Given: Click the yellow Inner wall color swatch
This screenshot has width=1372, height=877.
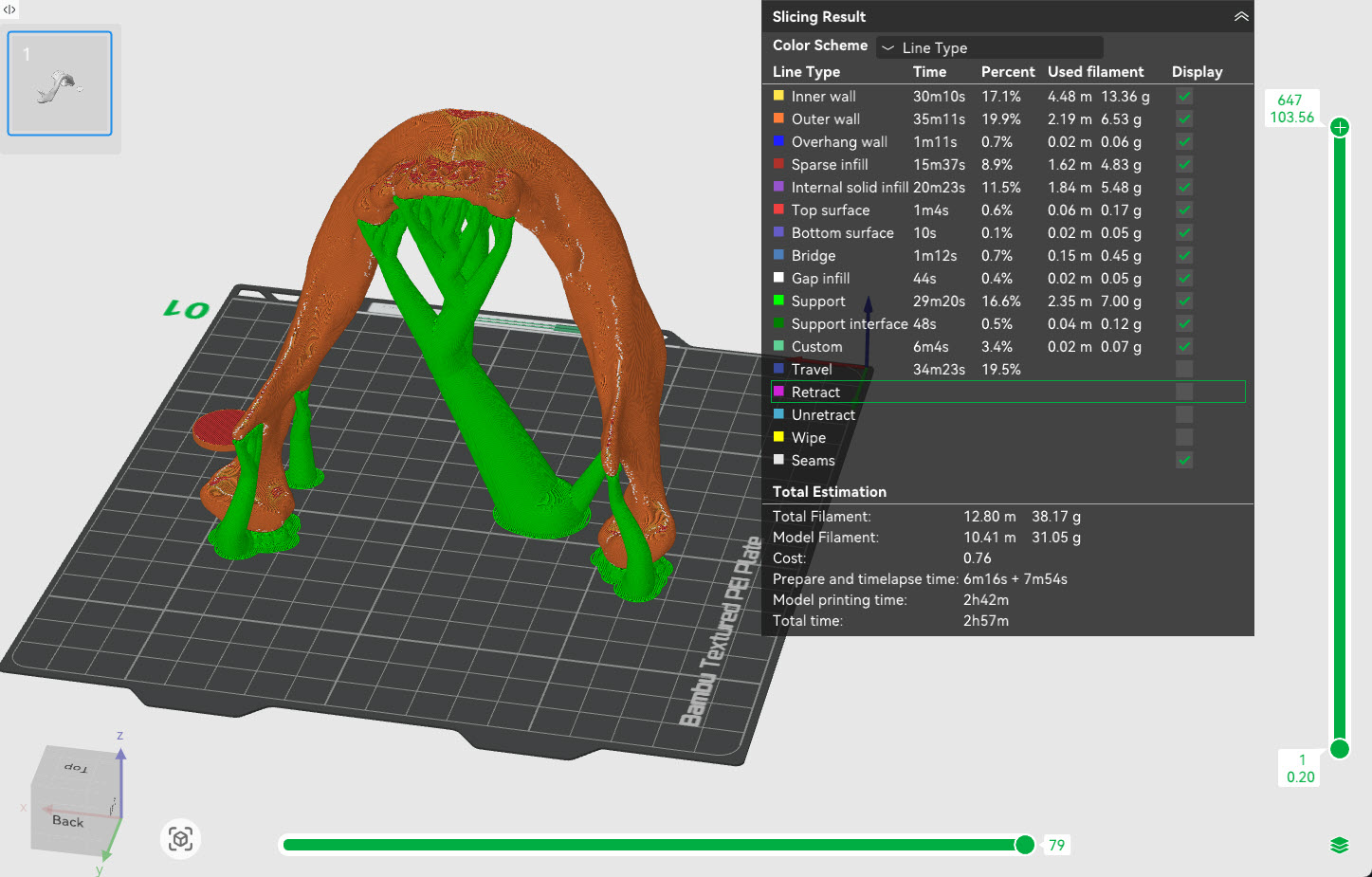Looking at the screenshot, I should [778, 96].
